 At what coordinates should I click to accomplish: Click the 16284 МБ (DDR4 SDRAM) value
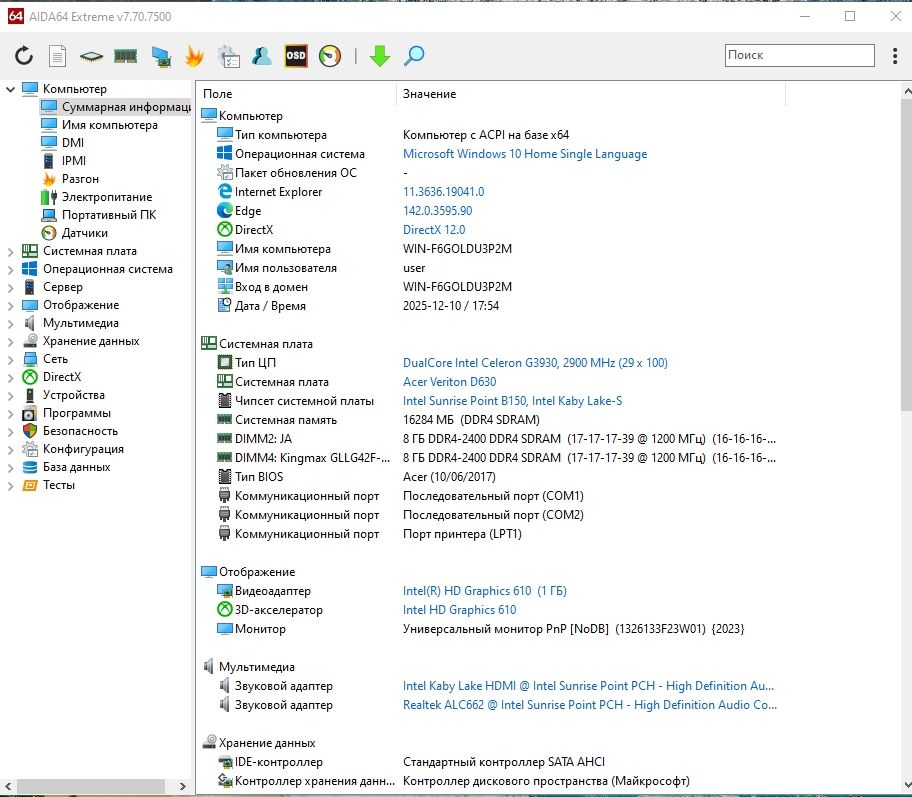(x=471, y=420)
